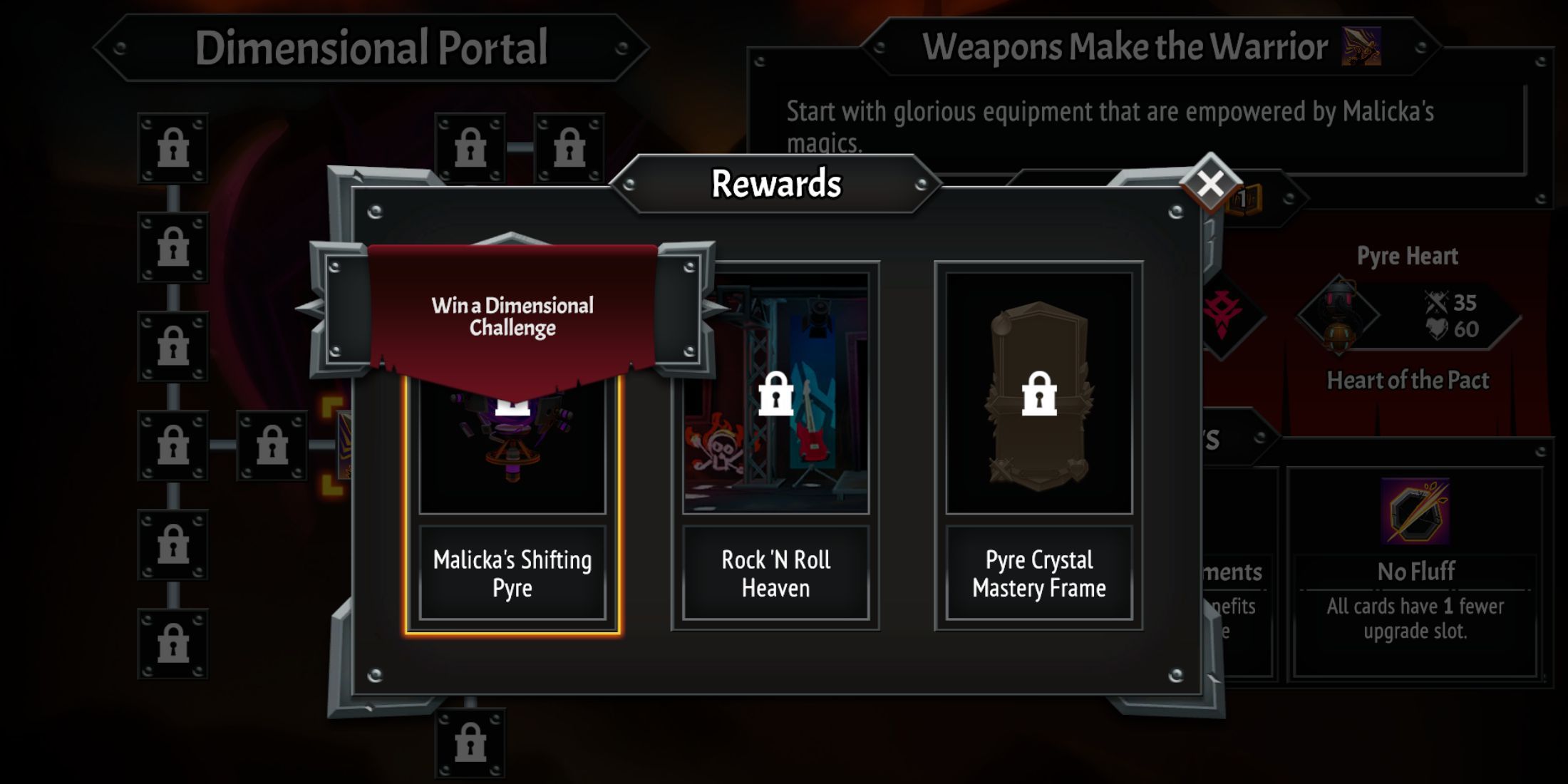
Task: Click the bottommost locked node in left column
Action: (x=173, y=644)
